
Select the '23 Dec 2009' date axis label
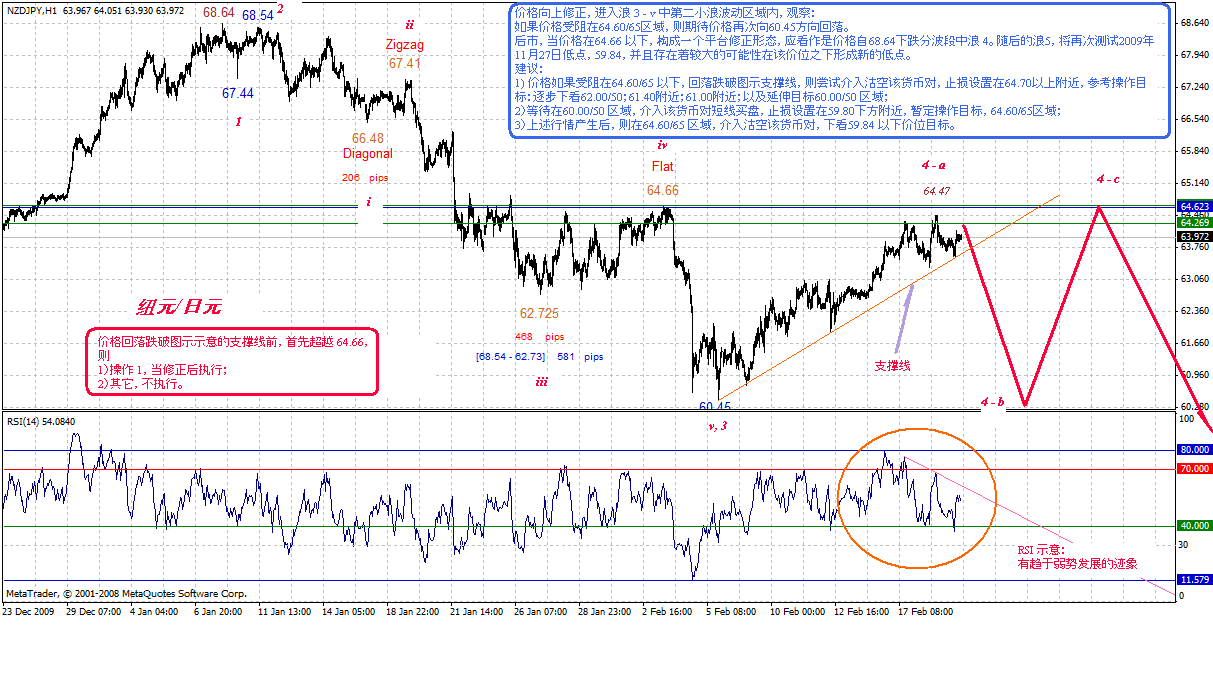point(30,610)
